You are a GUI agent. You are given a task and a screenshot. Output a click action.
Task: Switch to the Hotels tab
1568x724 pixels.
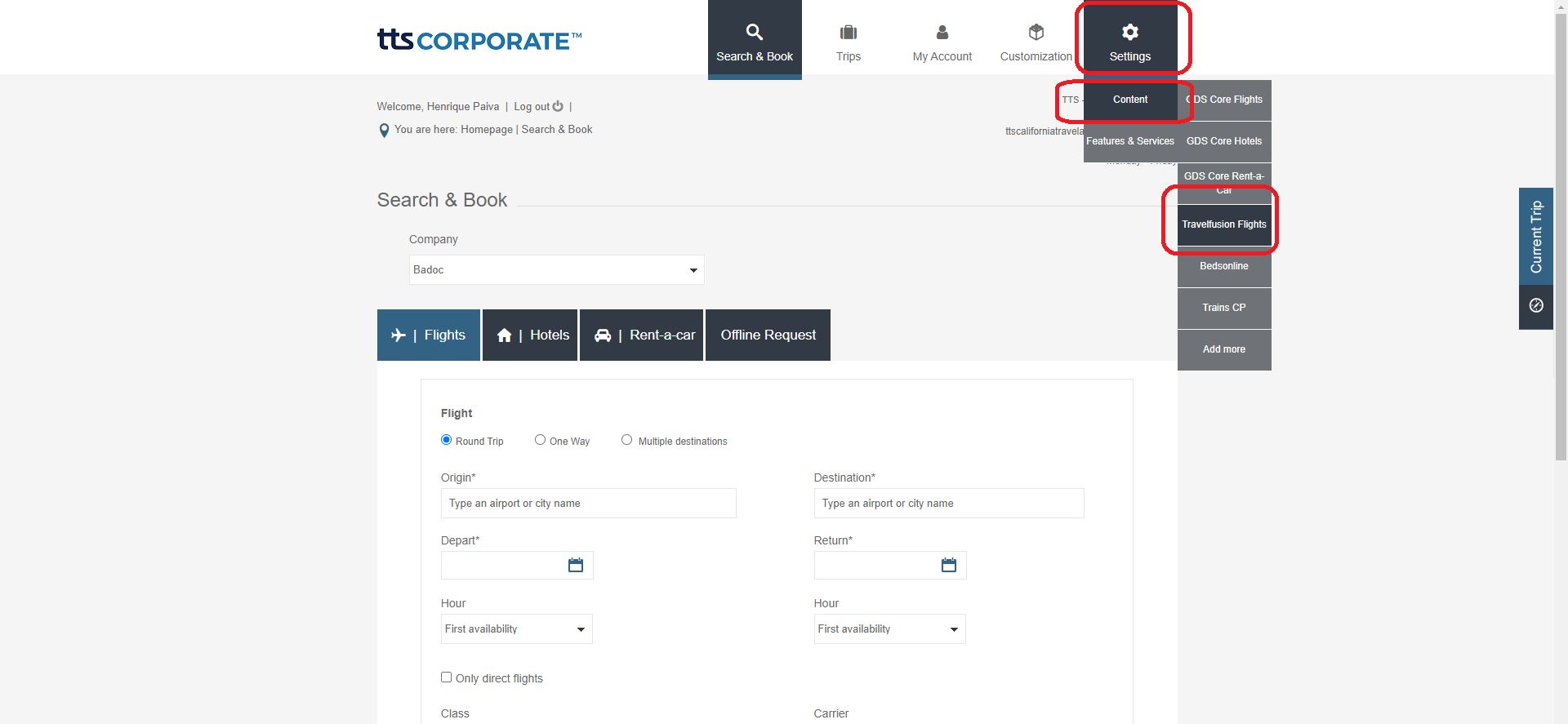pyautogui.click(x=530, y=335)
